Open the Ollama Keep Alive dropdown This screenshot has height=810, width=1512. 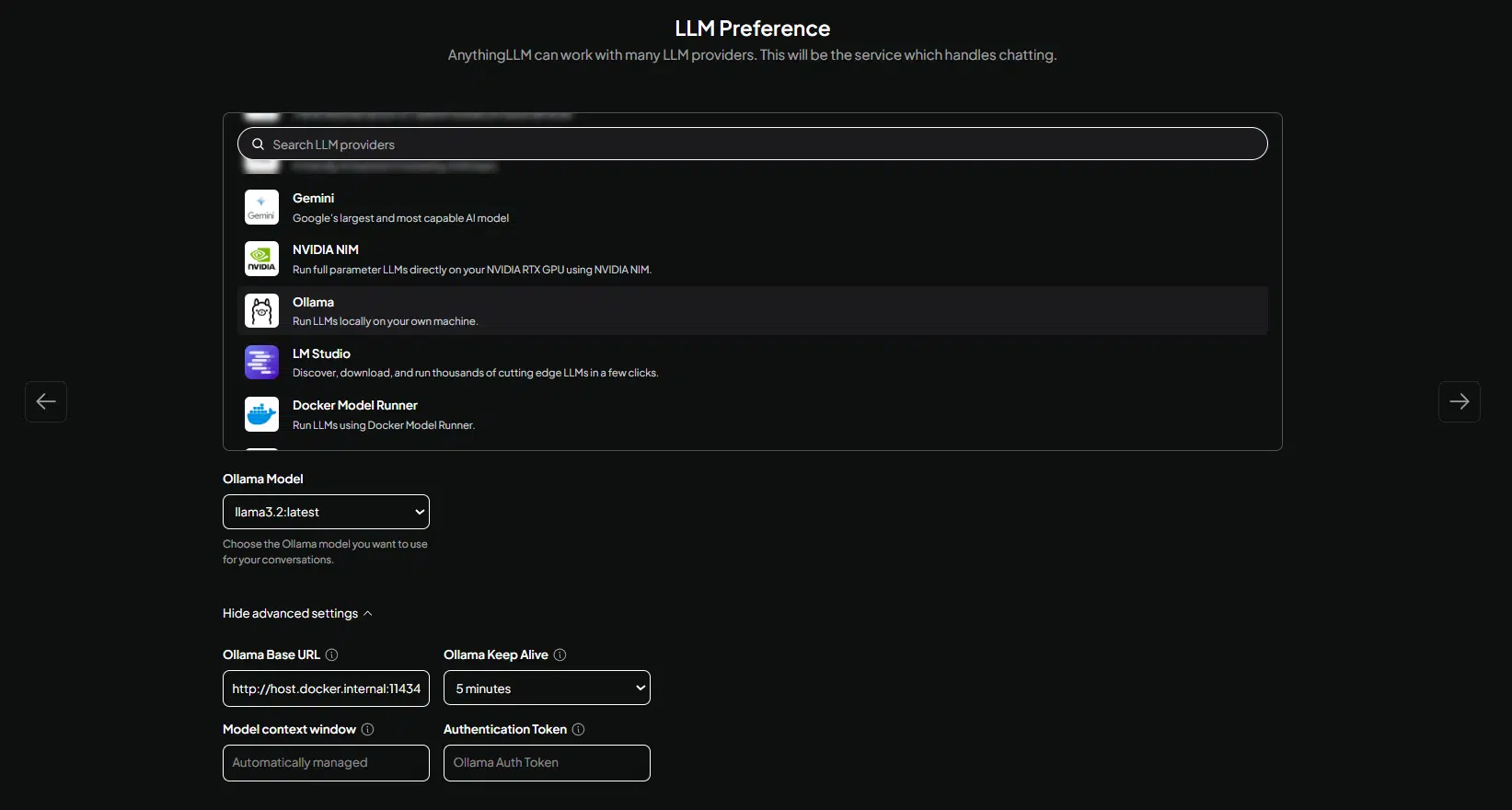pos(547,688)
